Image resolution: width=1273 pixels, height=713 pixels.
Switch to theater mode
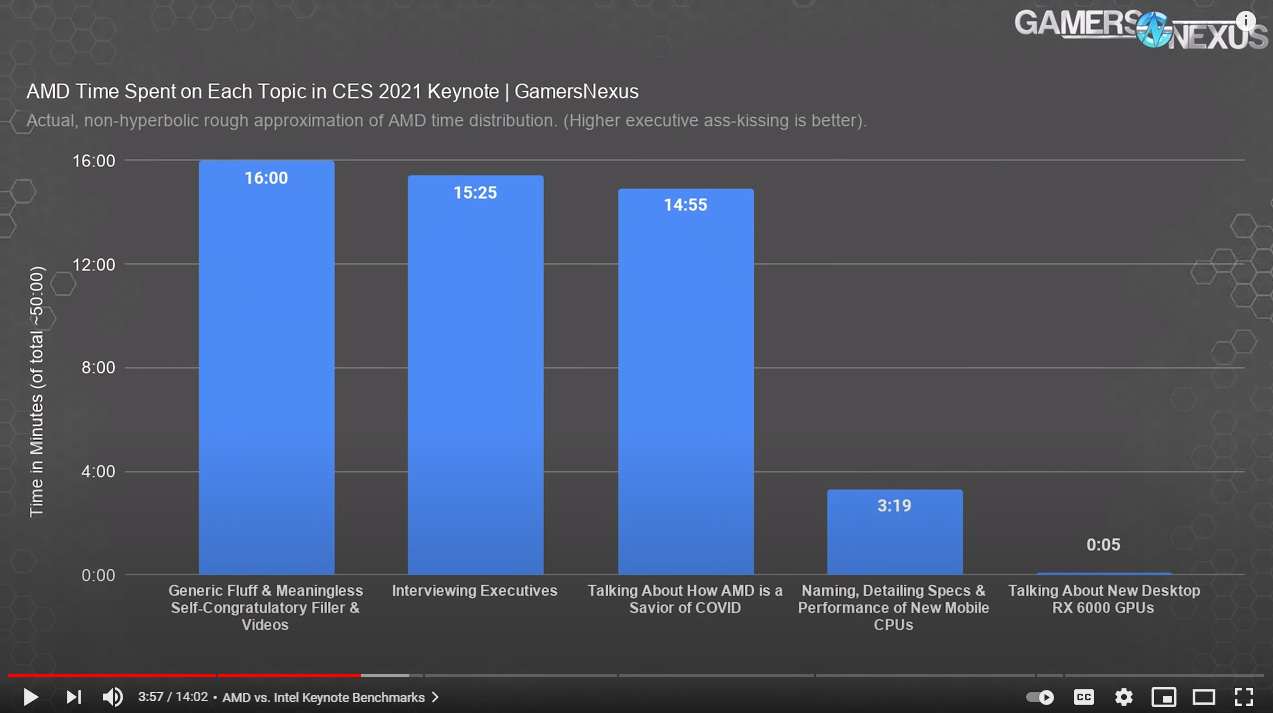(1204, 697)
